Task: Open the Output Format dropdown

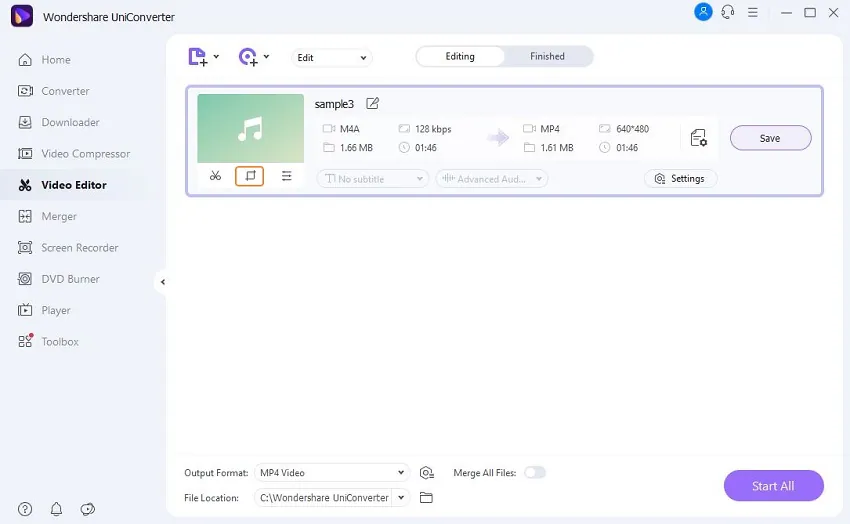Action: 332,473
